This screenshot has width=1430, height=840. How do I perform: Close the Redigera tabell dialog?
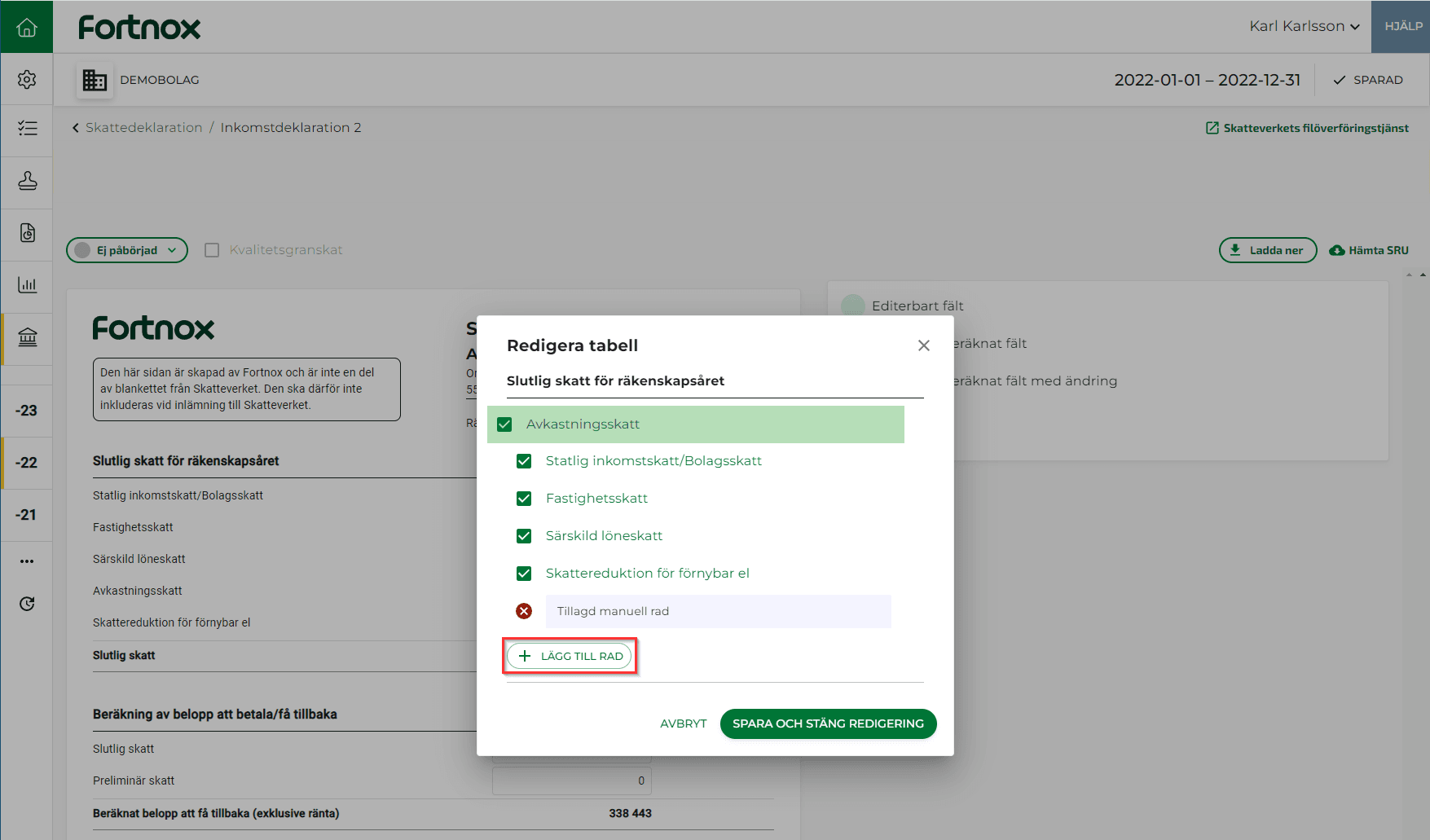(x=924, y=345)
